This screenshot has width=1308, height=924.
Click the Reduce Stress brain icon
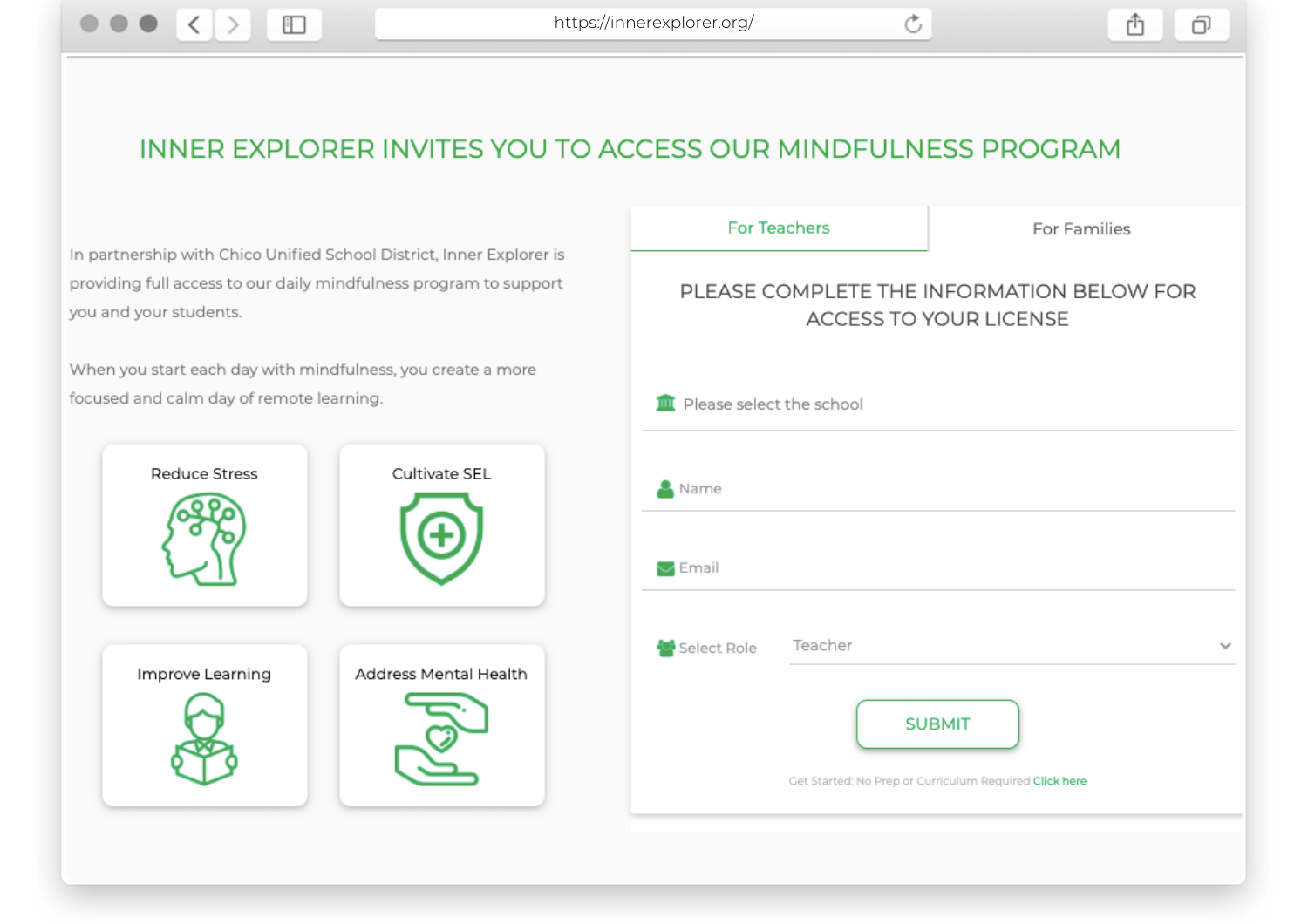204,539
